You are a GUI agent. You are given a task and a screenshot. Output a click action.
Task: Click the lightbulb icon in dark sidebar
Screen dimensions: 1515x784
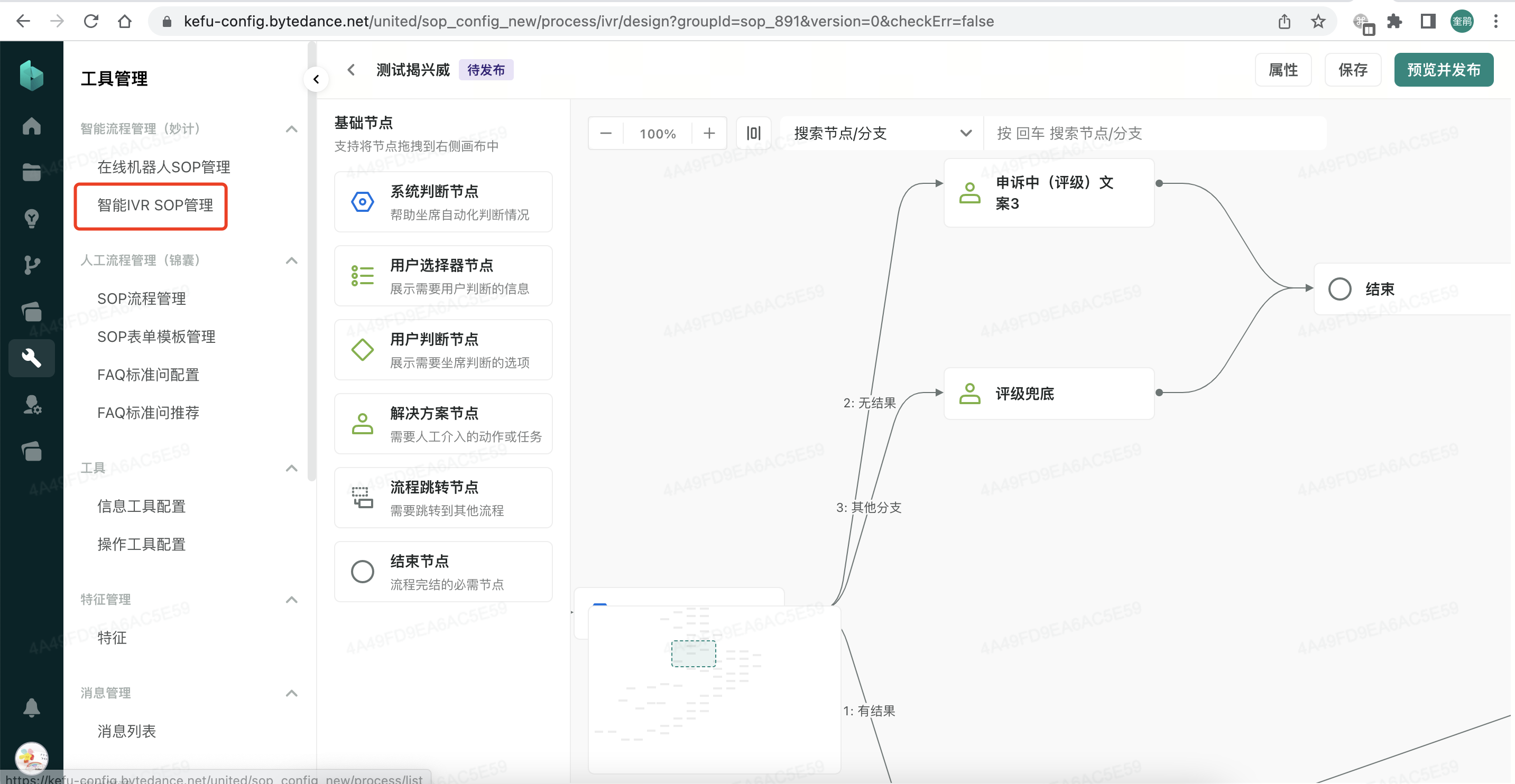tap(31, 218)
